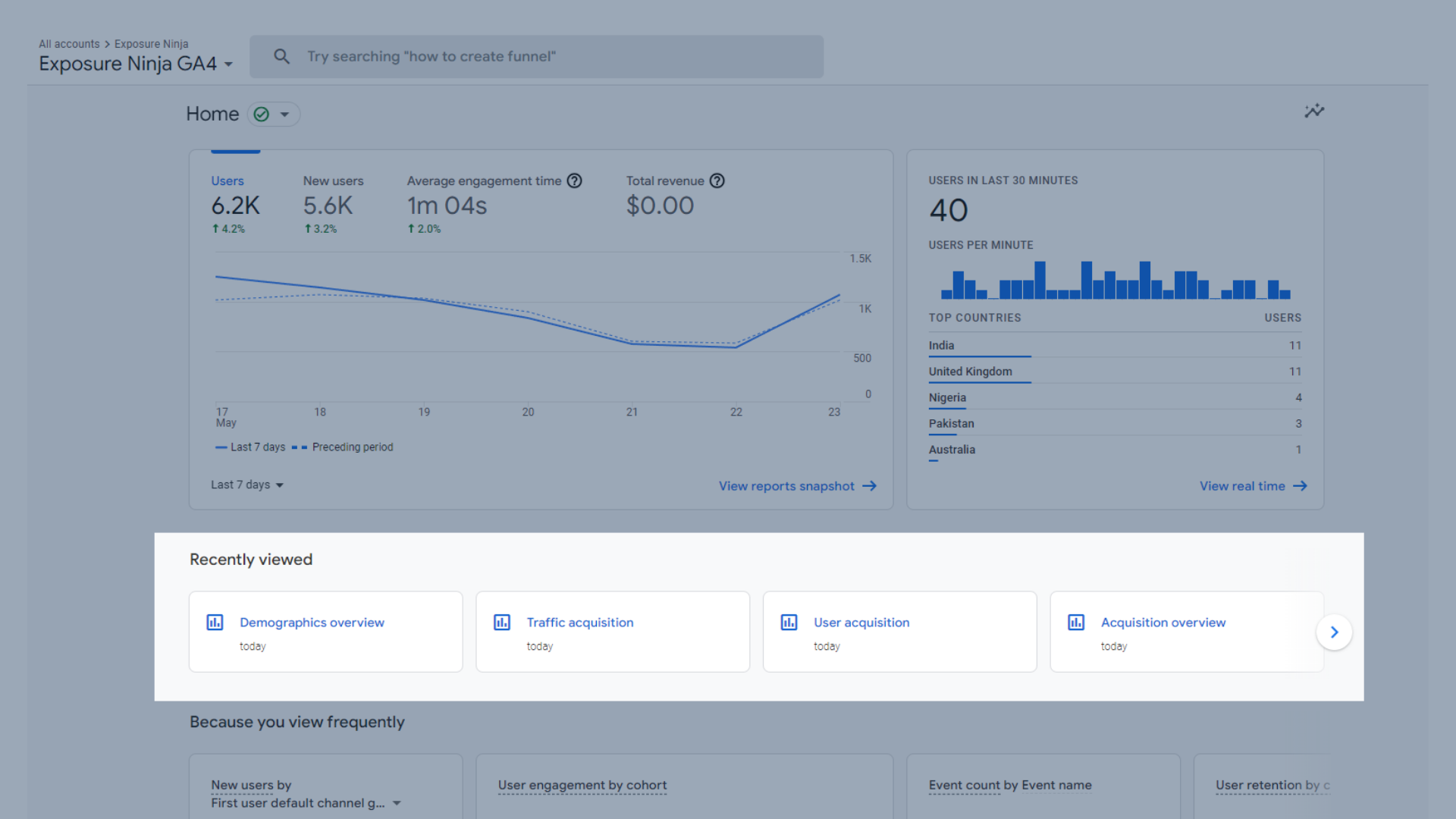Click the search bar magnifier icon
The image size is (1456, 819).
(281, 56)
